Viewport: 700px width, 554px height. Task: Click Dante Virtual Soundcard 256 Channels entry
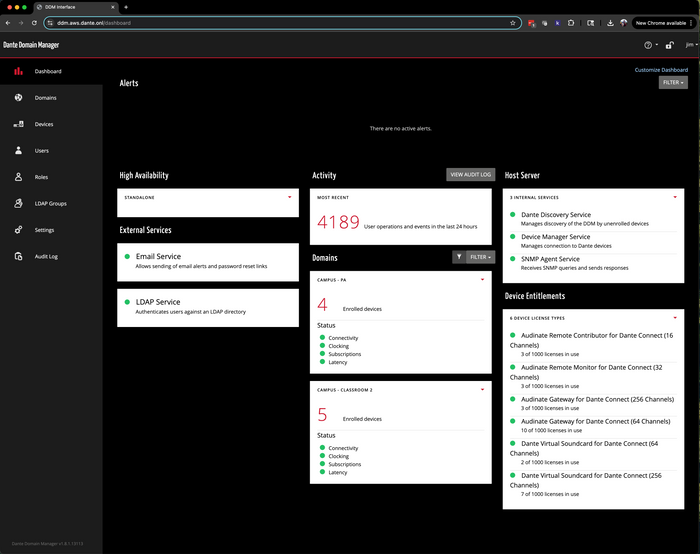click(593, 484)
